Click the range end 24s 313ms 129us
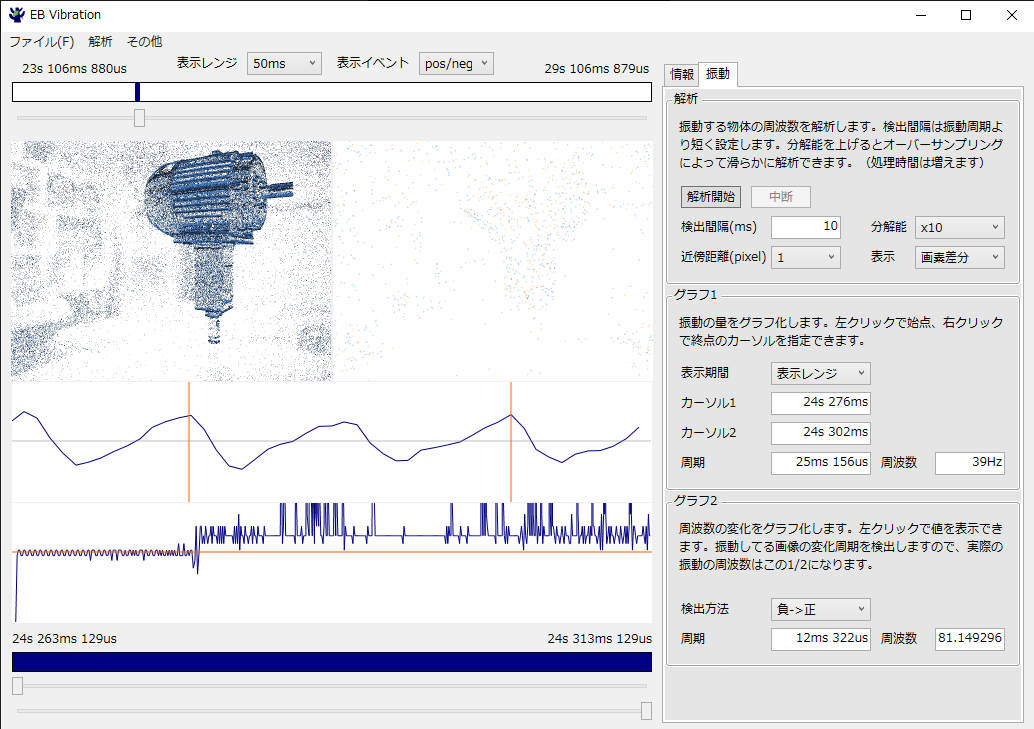The image size is (1034, 729). pyautogui.click(x=599, y=639)
